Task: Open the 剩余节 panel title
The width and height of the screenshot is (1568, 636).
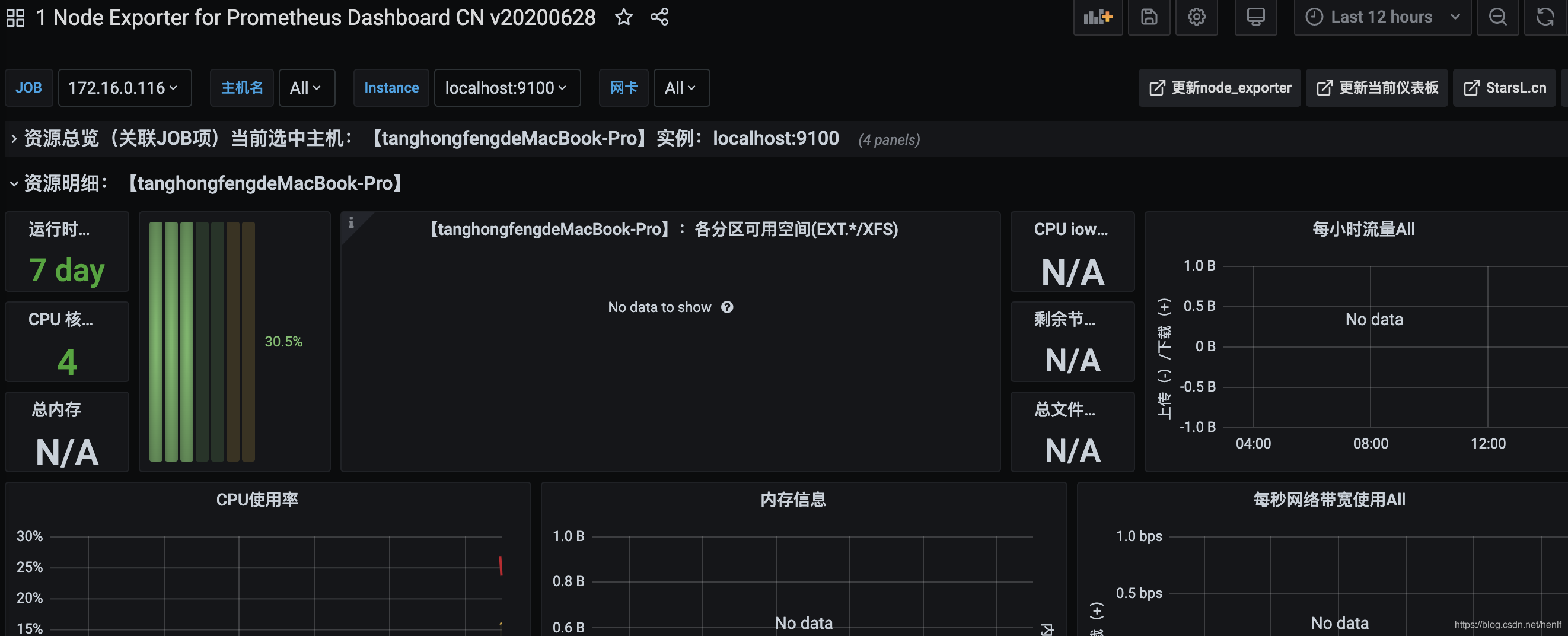Action: click(1065, 320)
